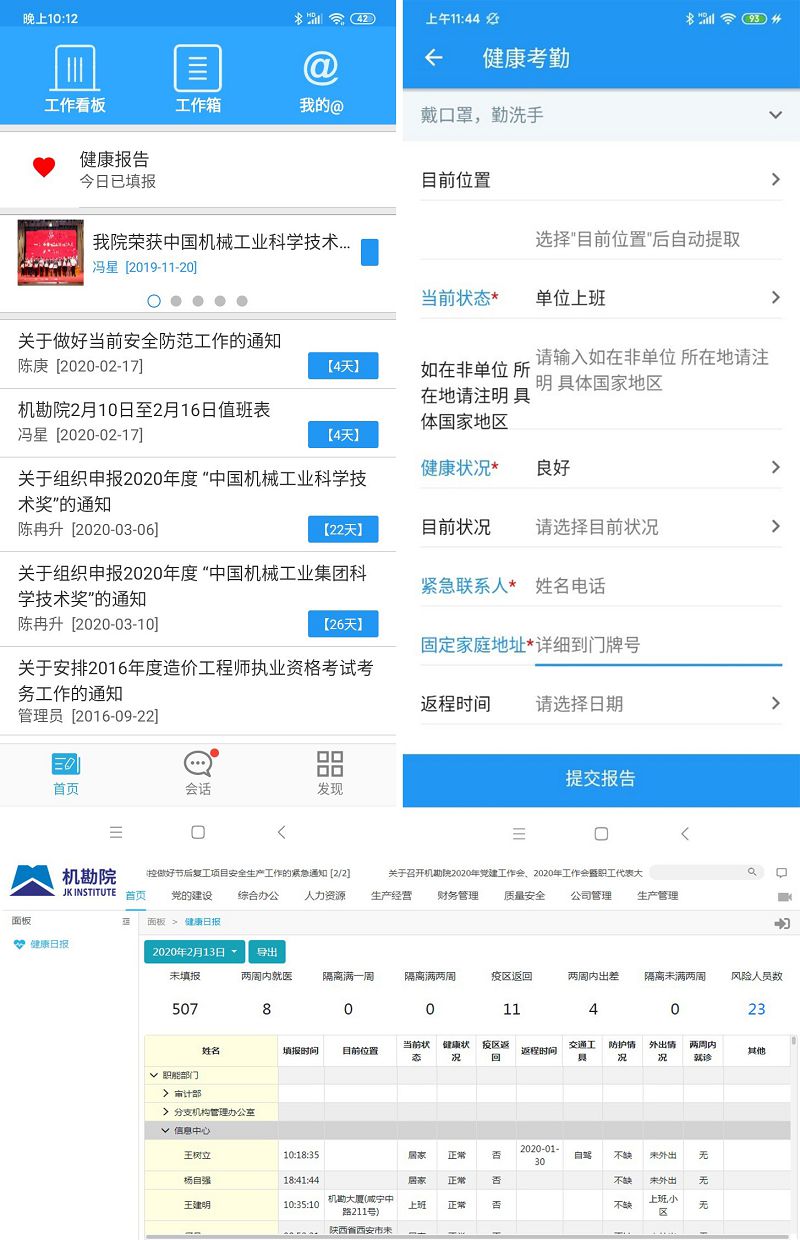Tap the 我的@ mentions icon
The image size is (800, 1240).
click(x=321, y=70)
